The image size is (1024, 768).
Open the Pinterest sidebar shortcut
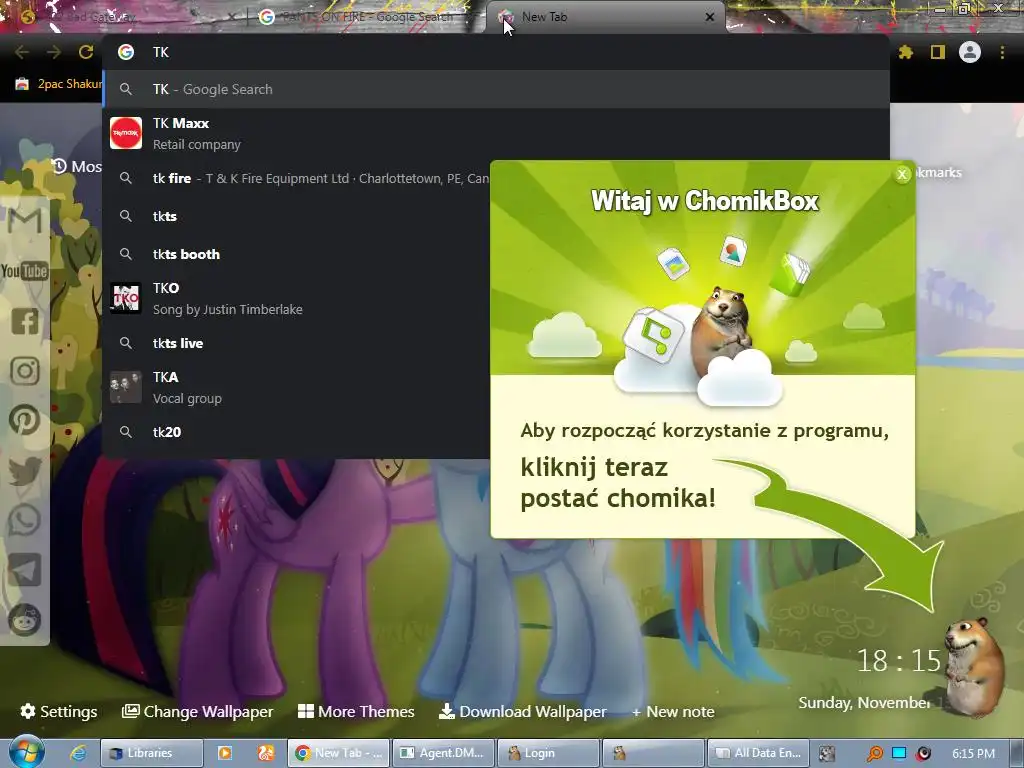25,420
